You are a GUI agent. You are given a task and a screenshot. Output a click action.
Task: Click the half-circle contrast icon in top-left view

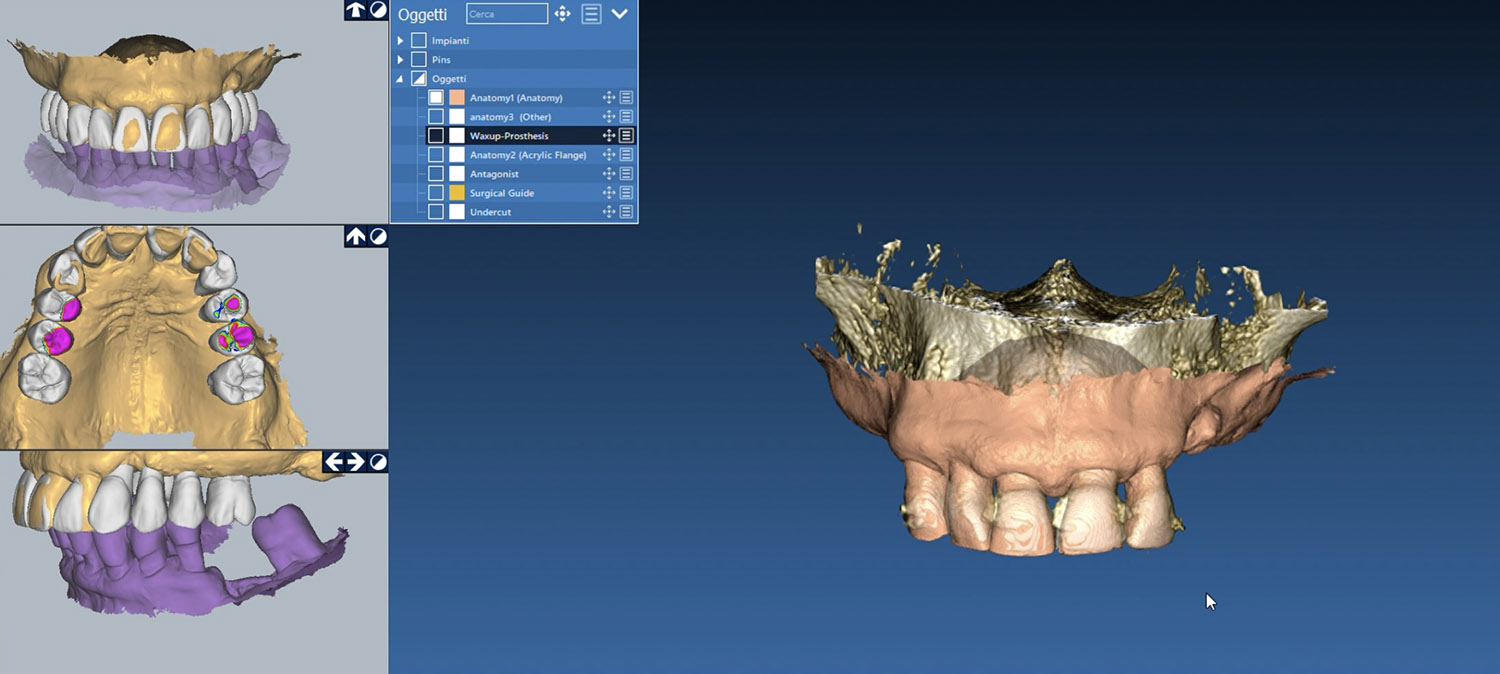(378, 10)
